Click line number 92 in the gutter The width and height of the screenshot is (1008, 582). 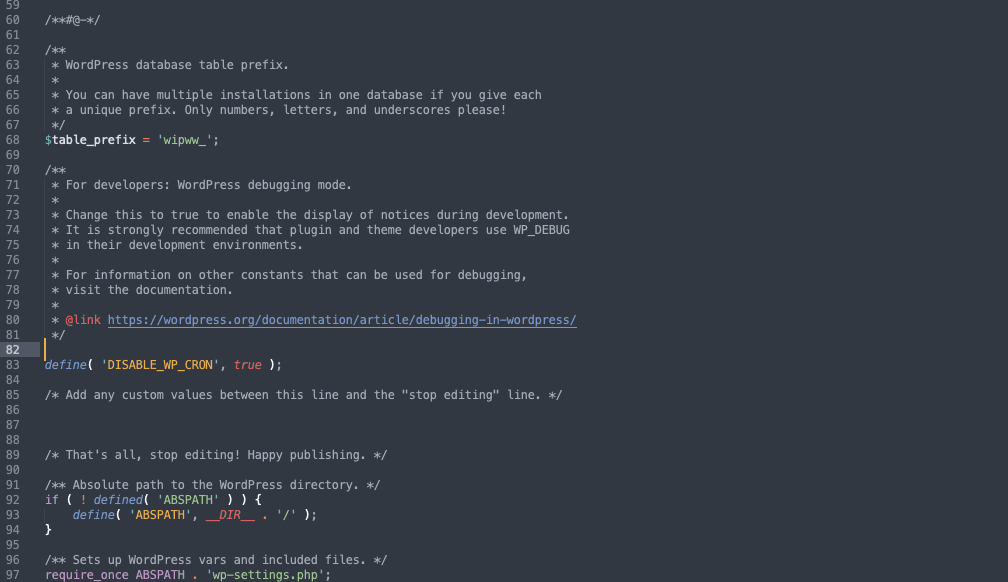(13, 500)
